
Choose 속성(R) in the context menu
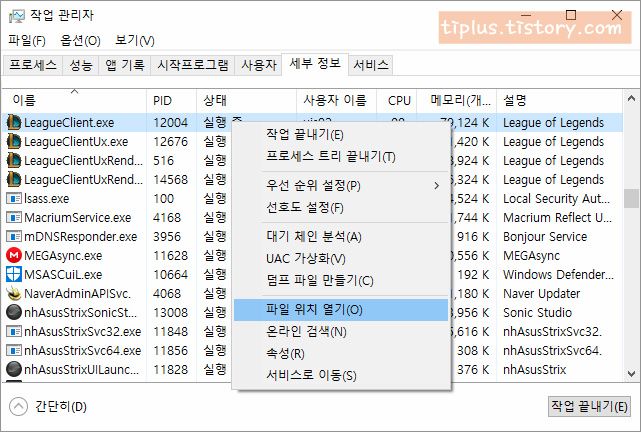tap(341, 354)
